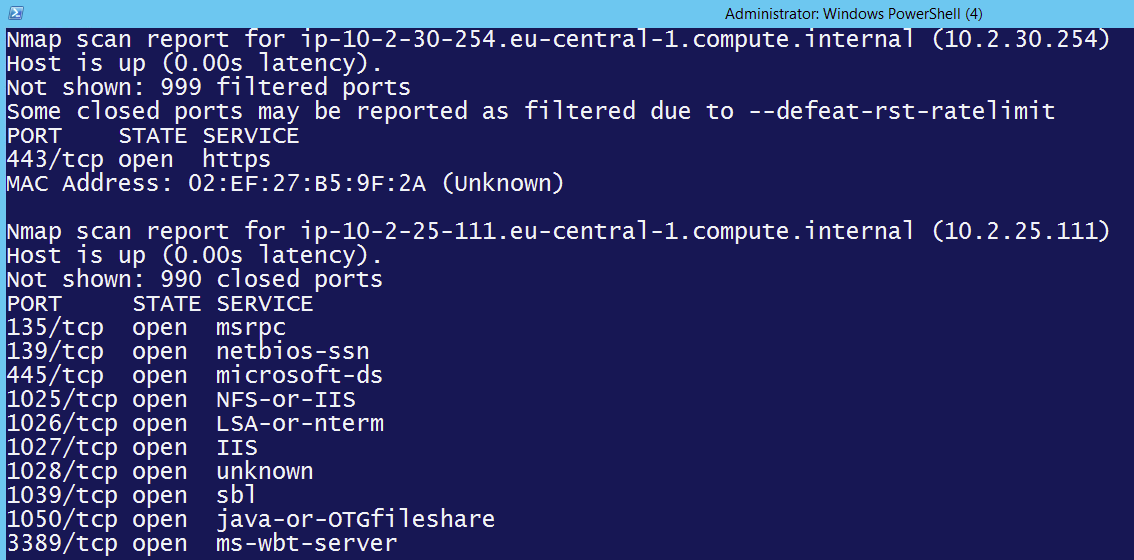Screen dimensions: 1134x560
Task: Click the ms-wbt-server service name
Action: coord(306,543)
